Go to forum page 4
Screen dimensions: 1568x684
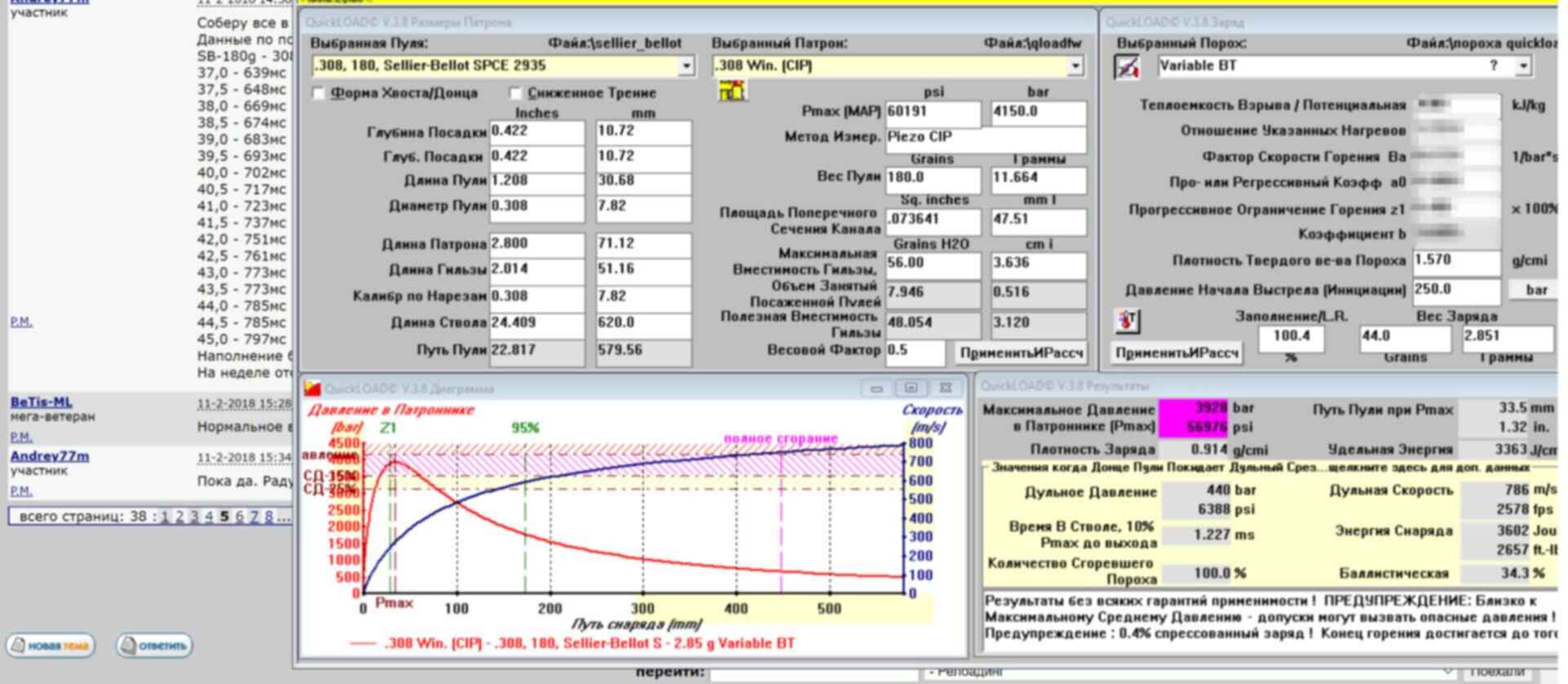coord(209,517)
